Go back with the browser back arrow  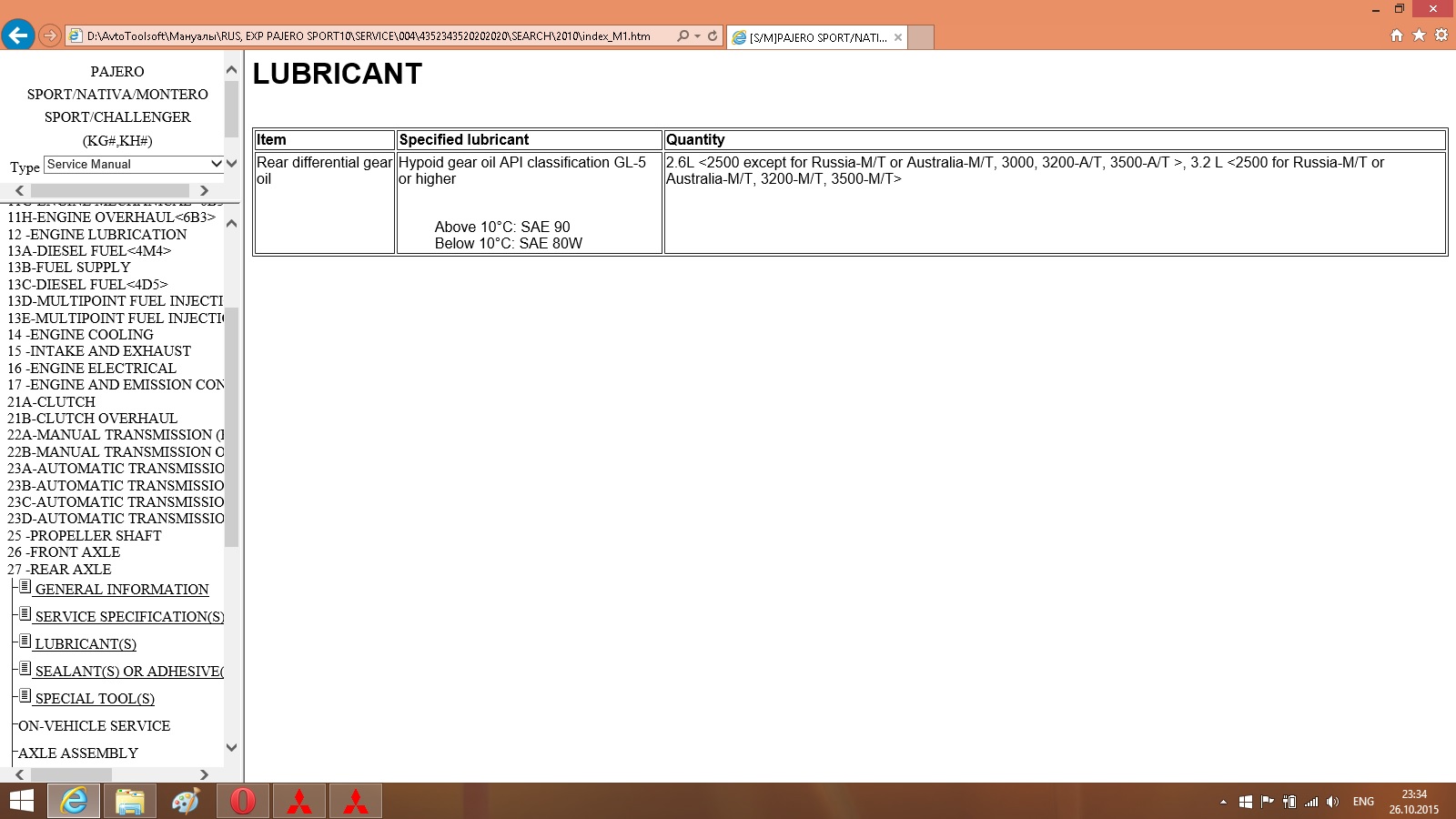click(x=17, y=35)
